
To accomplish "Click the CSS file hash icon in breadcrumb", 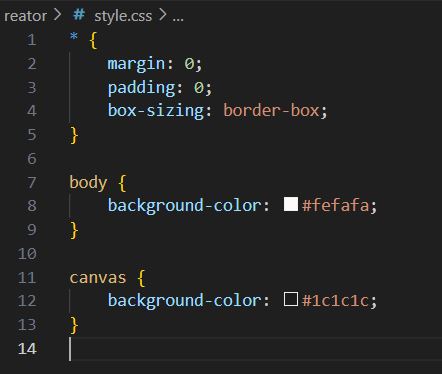I will (79, 15).
